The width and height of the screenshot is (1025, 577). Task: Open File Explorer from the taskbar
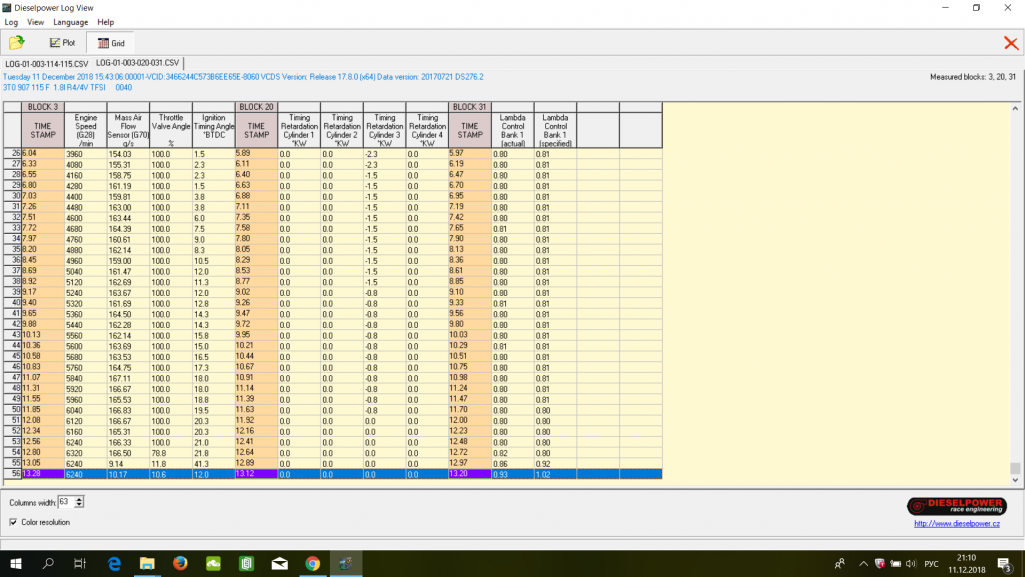point(147,564)
